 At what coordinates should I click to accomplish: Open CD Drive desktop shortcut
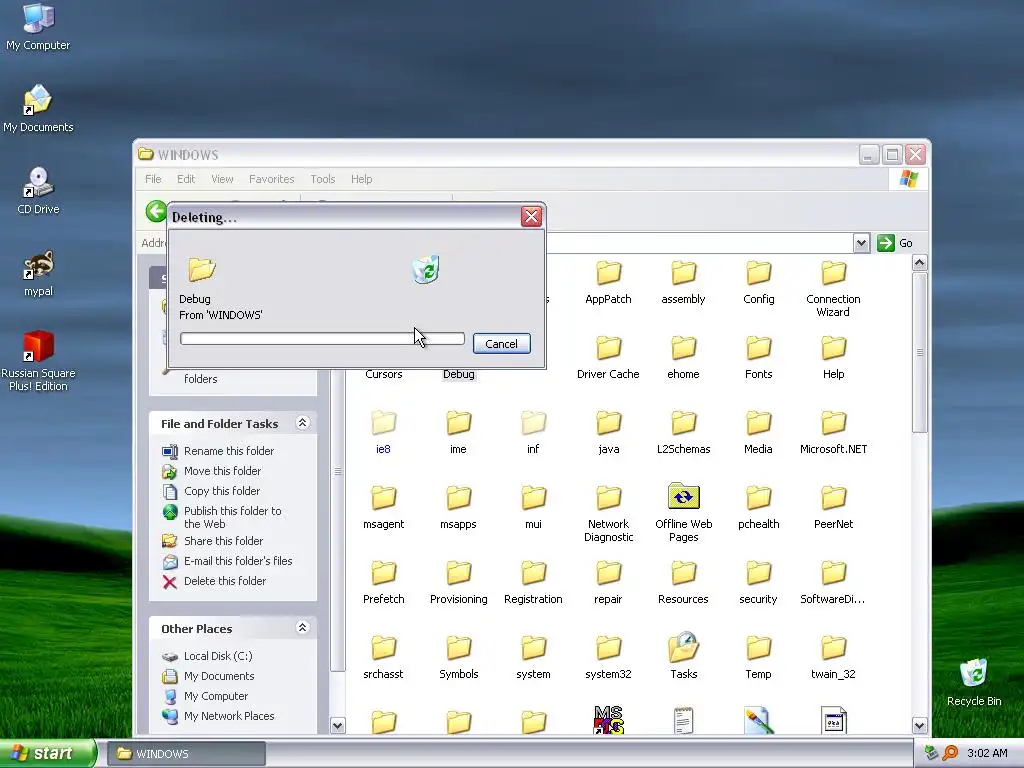(x=38, y=191)
